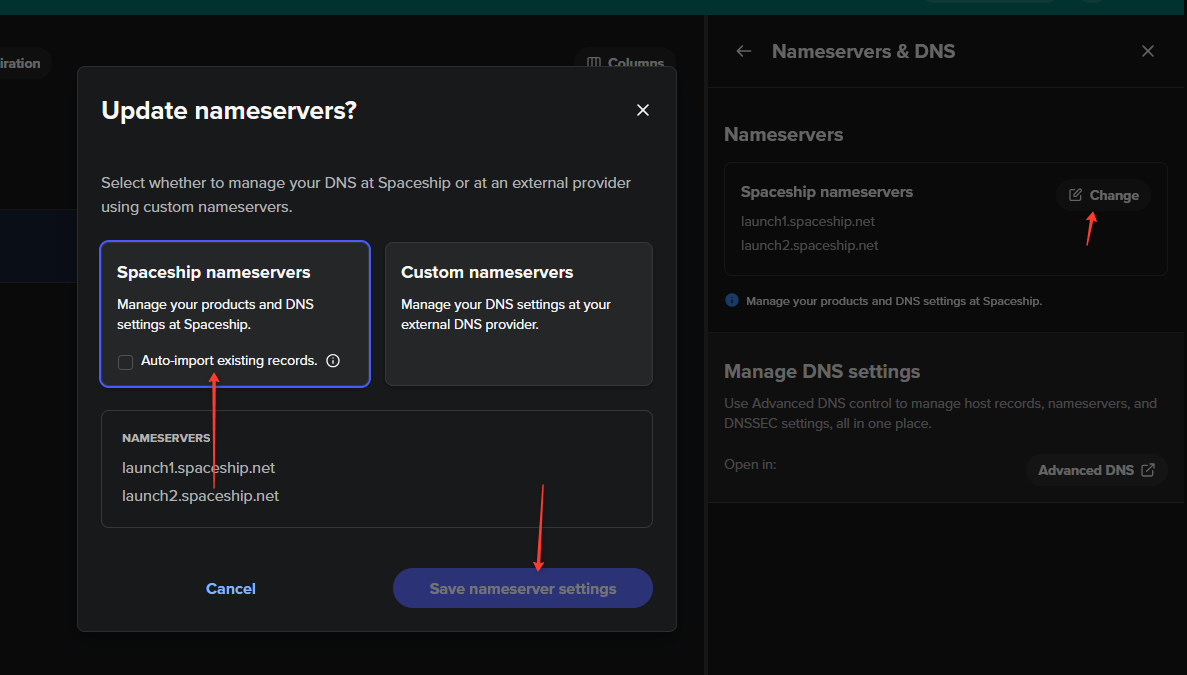Close the Update nameservers dialog
Image resolution: width=1187 pixels, height=675 pixels.
point(643,110)
